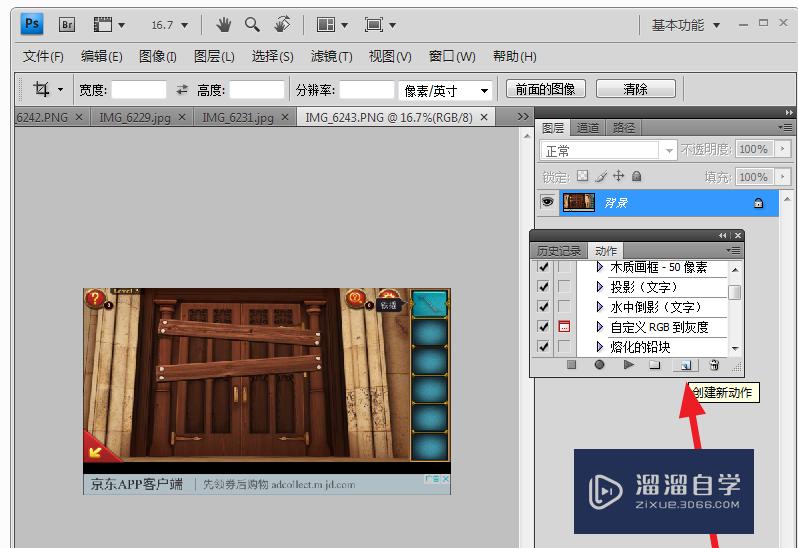Play the selected action
The width and height of the screenshot is (798, 548).
[629, 364]
